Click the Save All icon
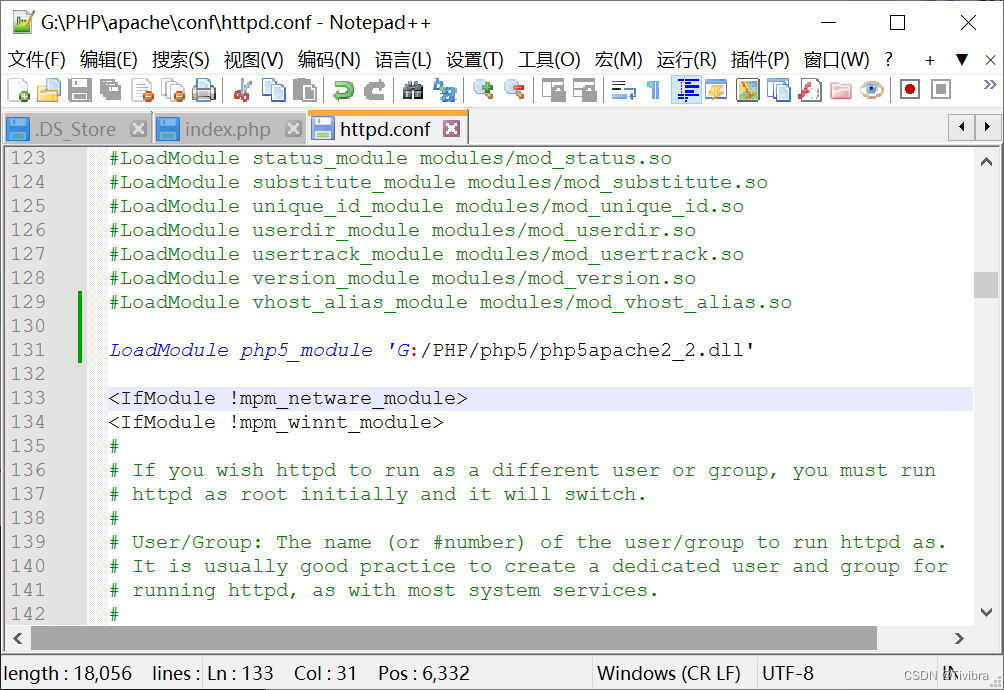The width and height of the screenshot is (1004, 690). click(111, 90)
